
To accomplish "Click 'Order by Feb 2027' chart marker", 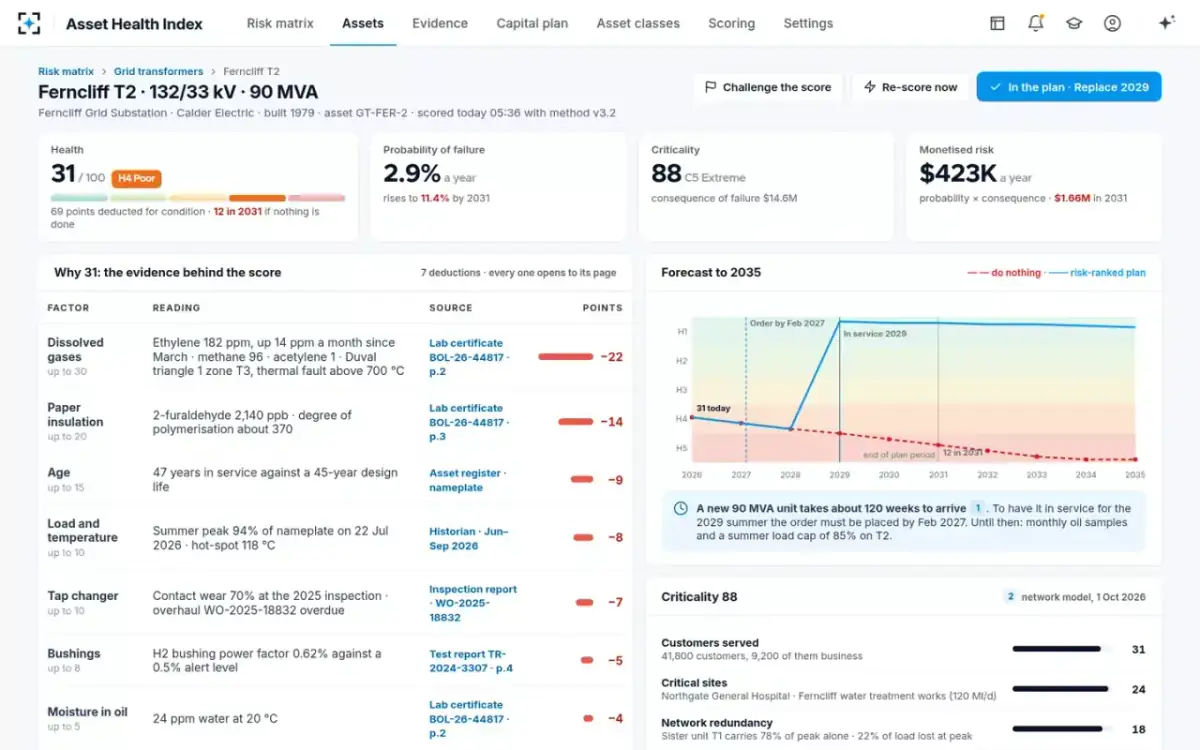I will [x=787, y=323].
